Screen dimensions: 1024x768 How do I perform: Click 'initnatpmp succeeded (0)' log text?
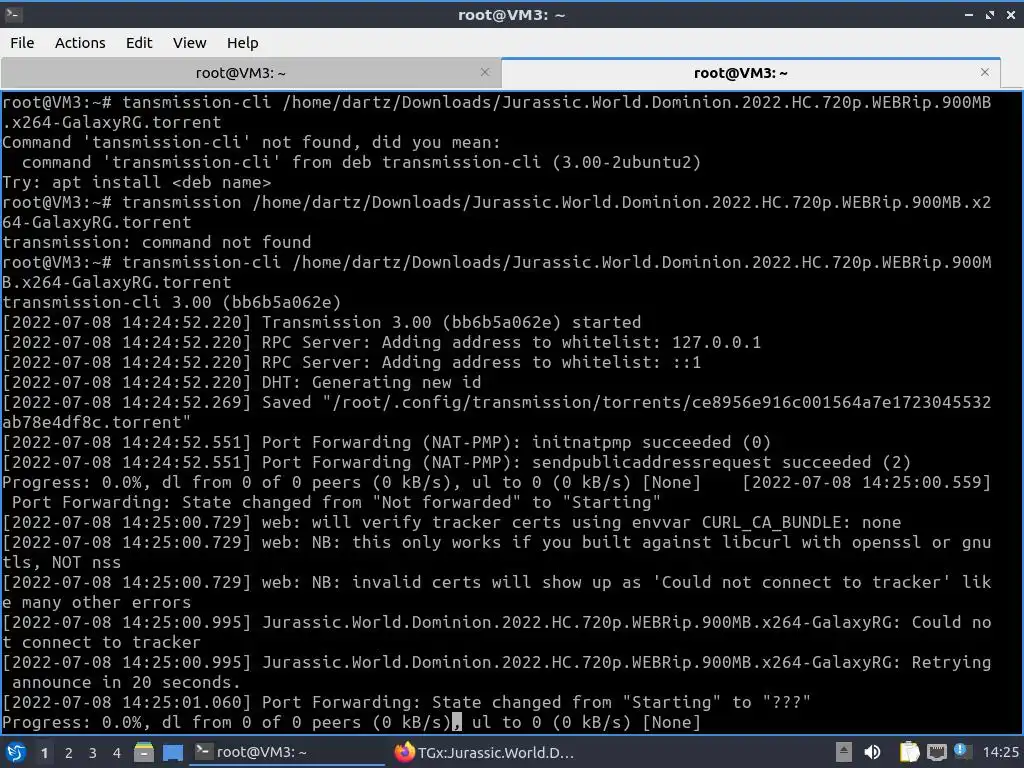click(651, 442)
